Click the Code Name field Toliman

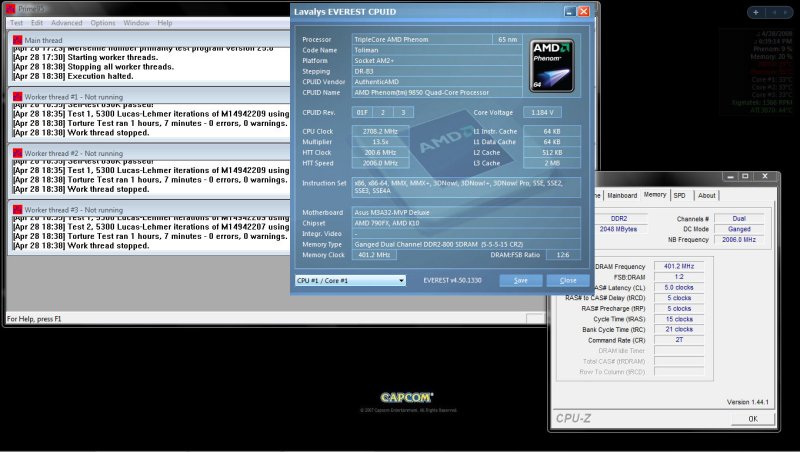[437, 50]
